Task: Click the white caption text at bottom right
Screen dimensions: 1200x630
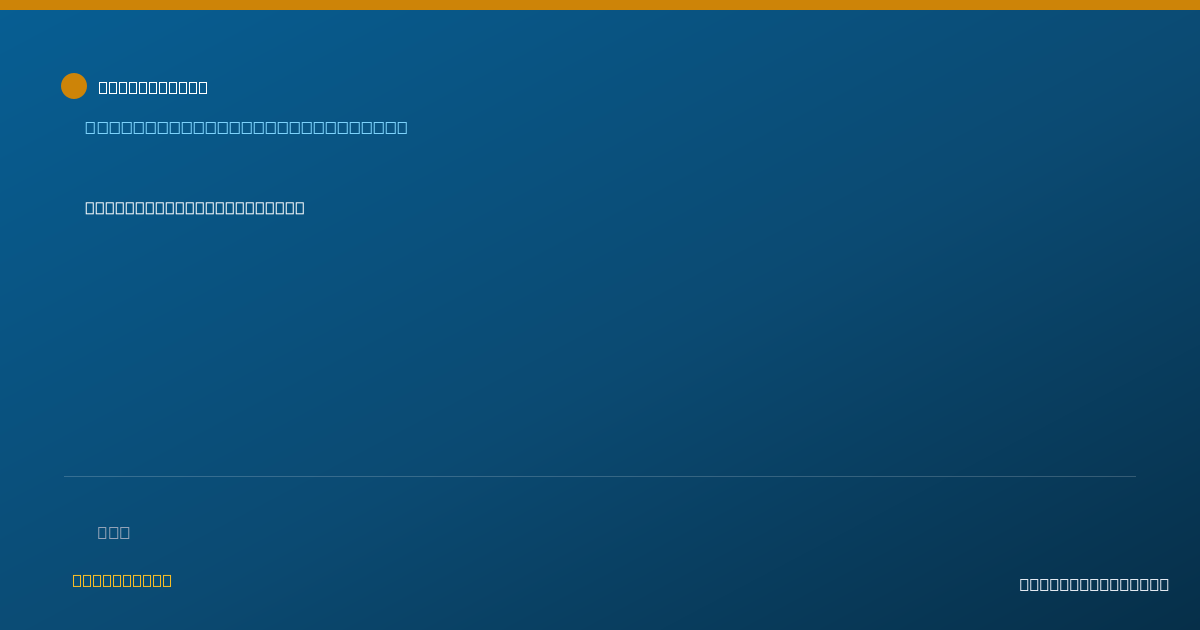Action: click(x=1094, y=584)
